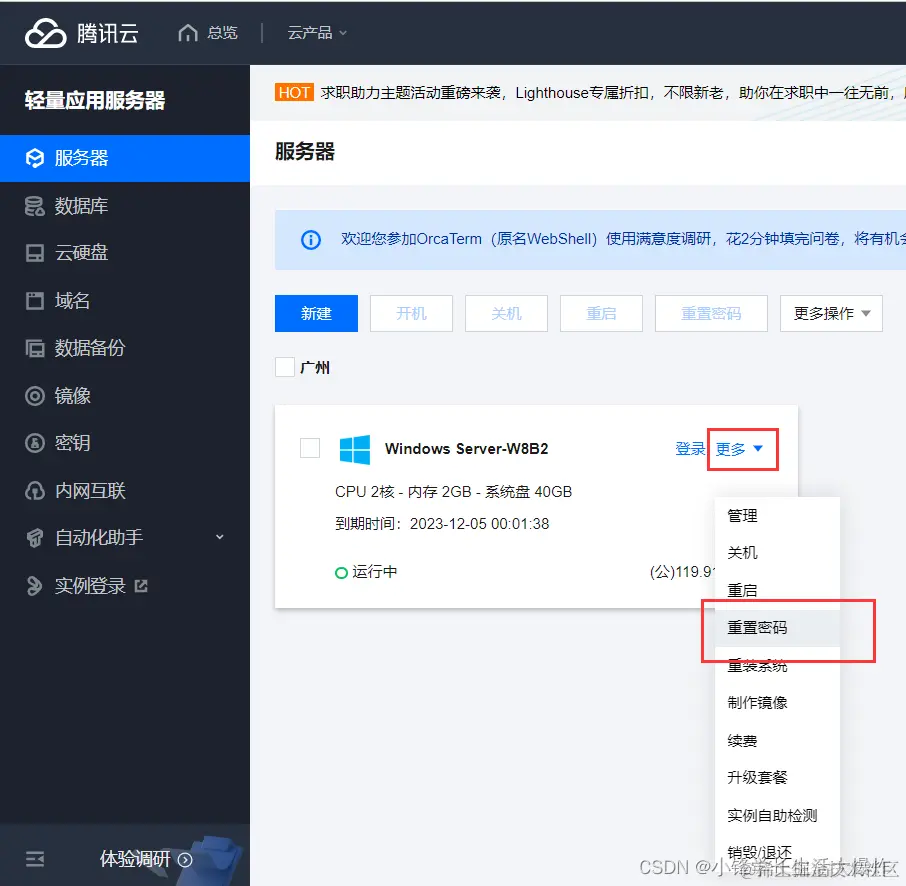Click the 数据库 database icon
Image resolution: width=906 pixels, height=886 pixels.
[35, 206]
